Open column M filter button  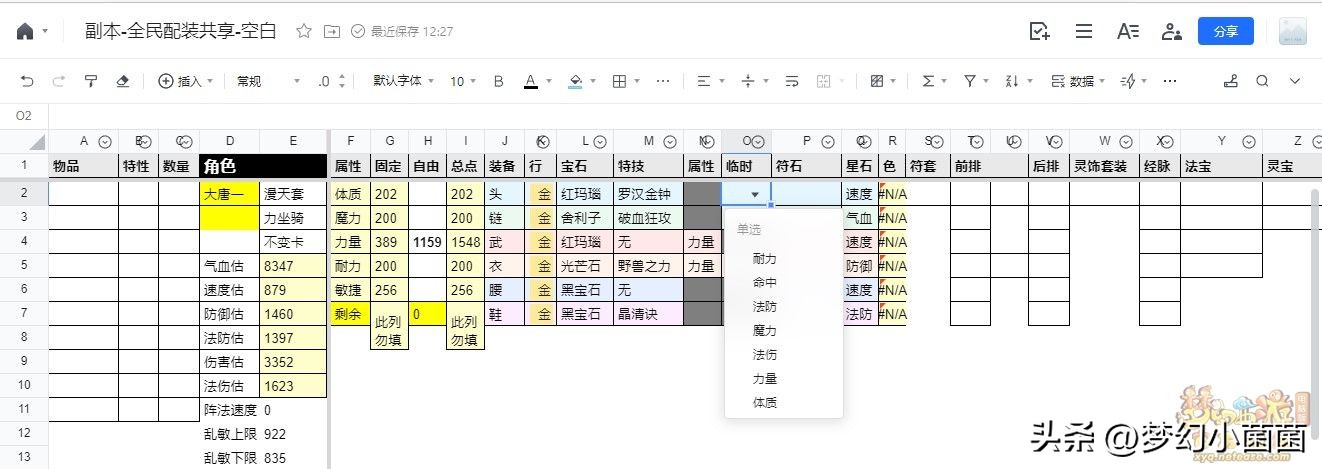click(x=670, y=142)
